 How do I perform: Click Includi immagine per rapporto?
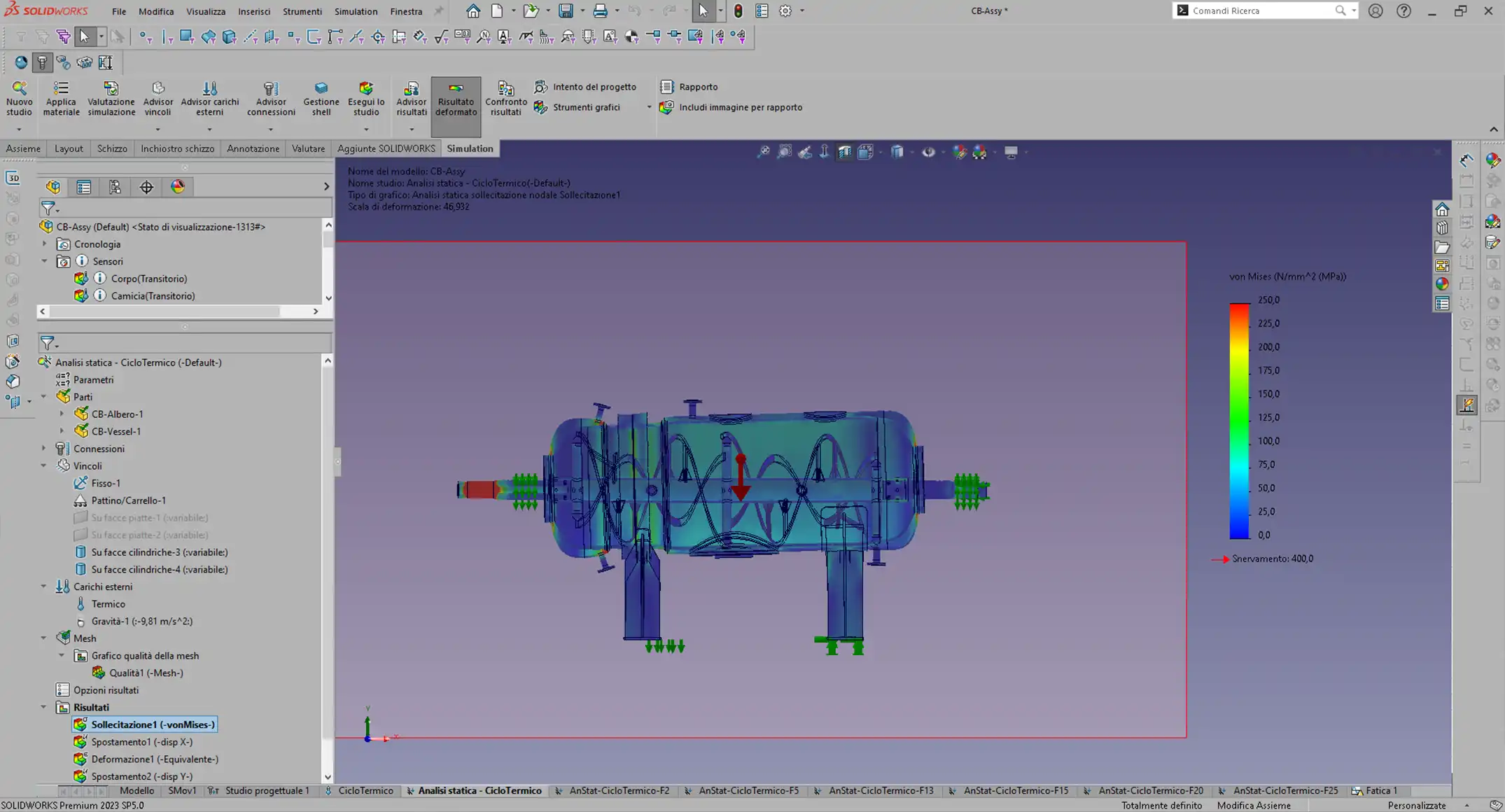click(x=731, y=107)
